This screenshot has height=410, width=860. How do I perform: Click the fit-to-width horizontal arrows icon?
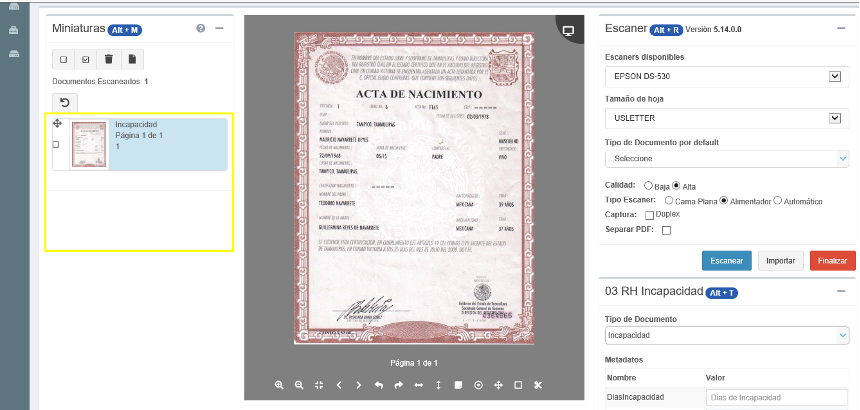[419, 385]
